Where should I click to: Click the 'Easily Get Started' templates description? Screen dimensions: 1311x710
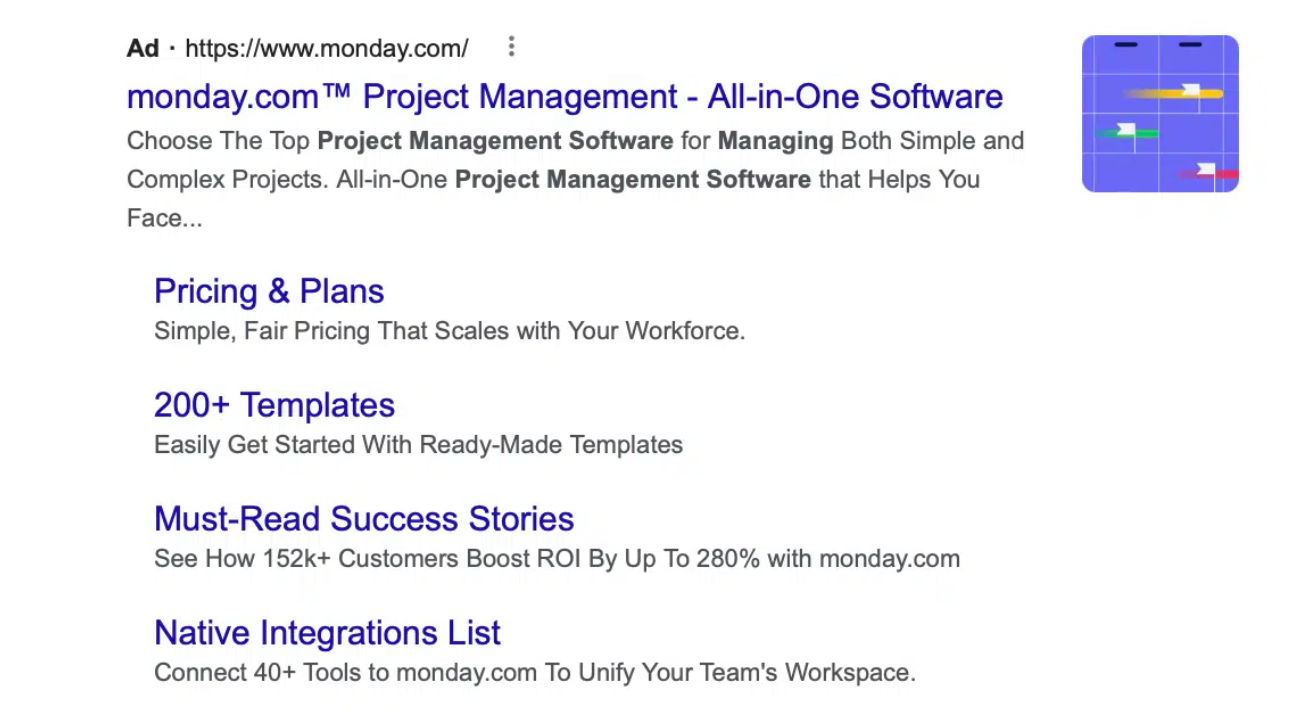[x=418, y=445]
